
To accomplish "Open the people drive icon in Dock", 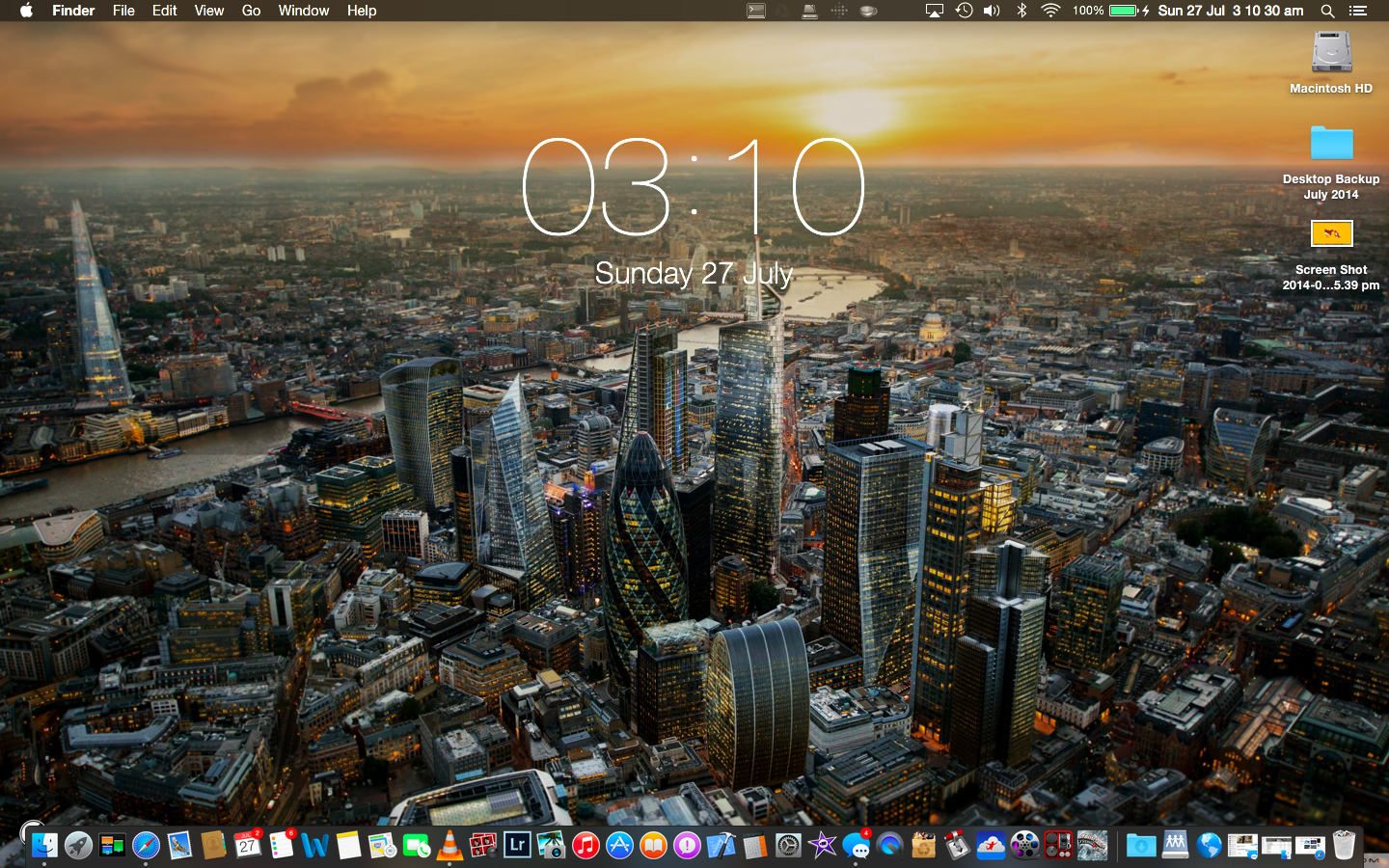I will (1175, 846).
